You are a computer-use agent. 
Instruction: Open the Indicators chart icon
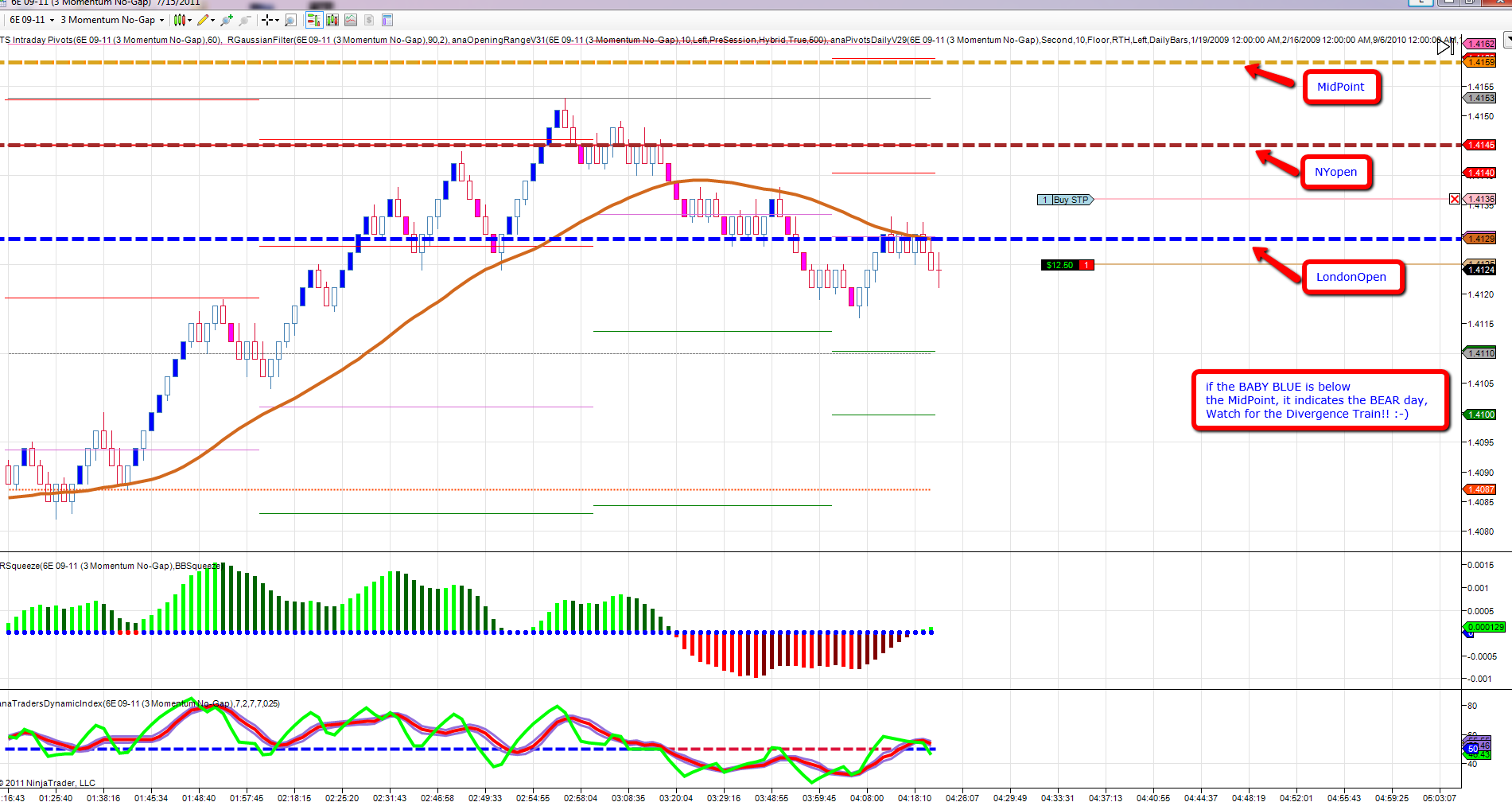[x=350, y=20]
